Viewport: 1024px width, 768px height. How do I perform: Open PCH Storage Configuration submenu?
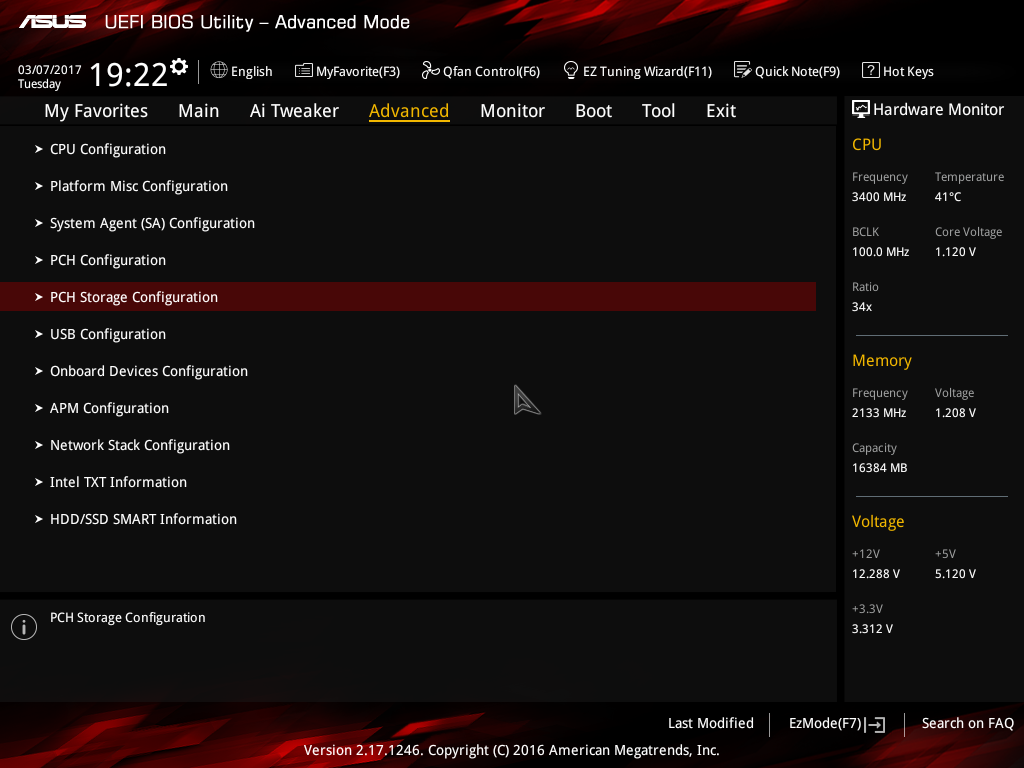(x=408, y=297)
